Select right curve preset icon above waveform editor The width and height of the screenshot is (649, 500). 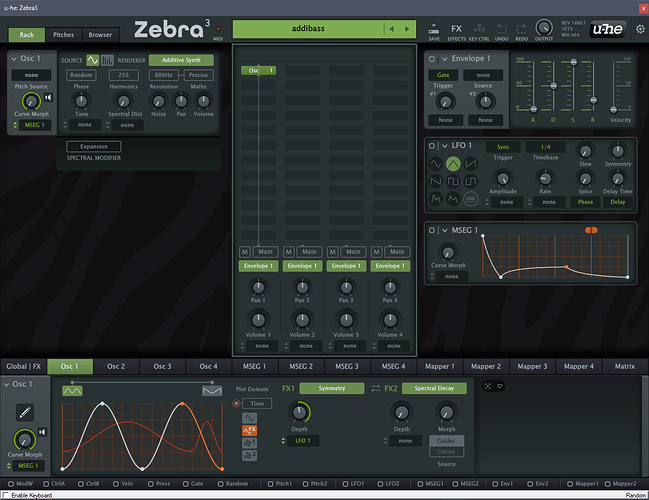coord(212,391)
